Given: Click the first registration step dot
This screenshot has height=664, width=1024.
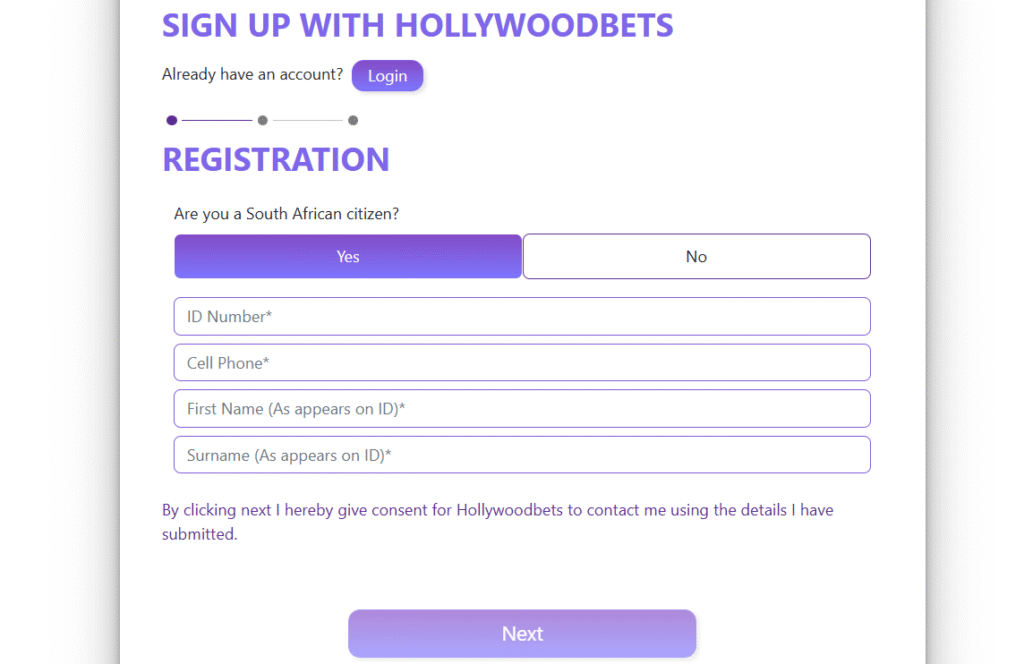Looking at the screenshot, I should tap(172, 121).
